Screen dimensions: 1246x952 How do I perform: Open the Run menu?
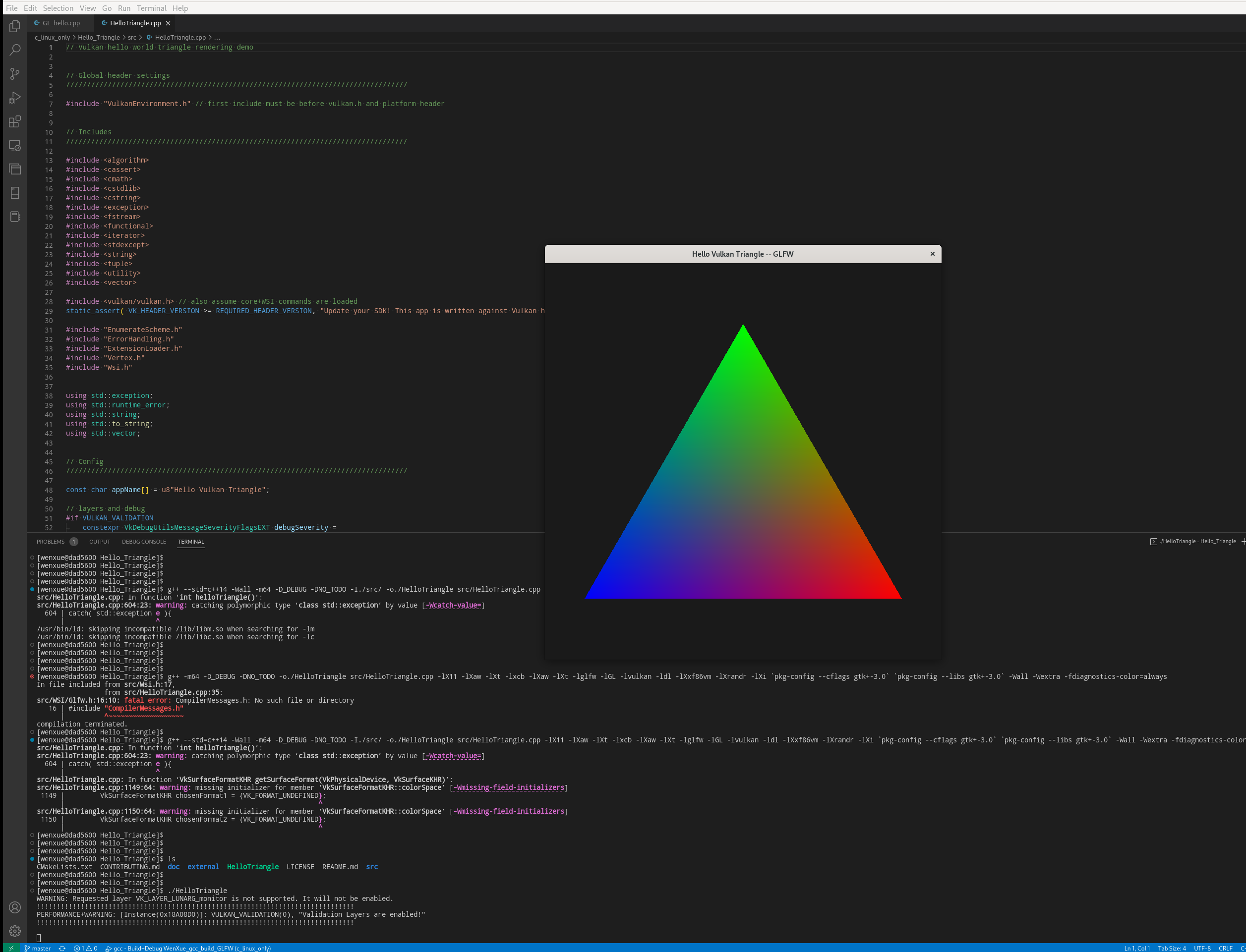124,8
